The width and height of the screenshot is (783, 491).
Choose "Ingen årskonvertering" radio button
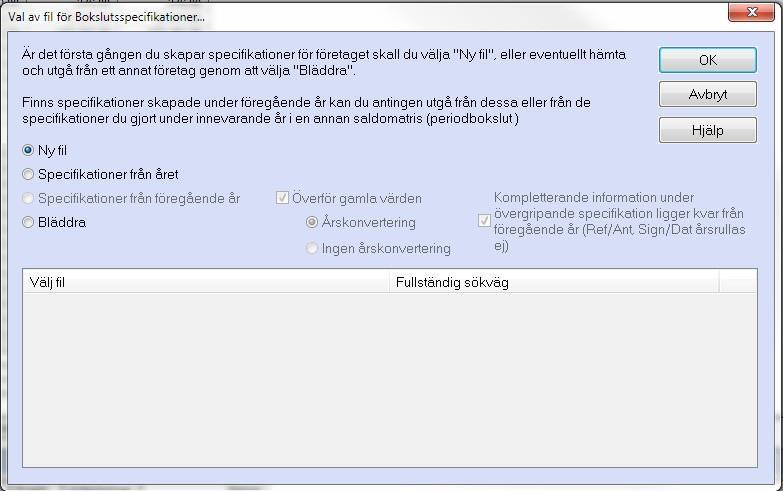(x=312, y=248)
